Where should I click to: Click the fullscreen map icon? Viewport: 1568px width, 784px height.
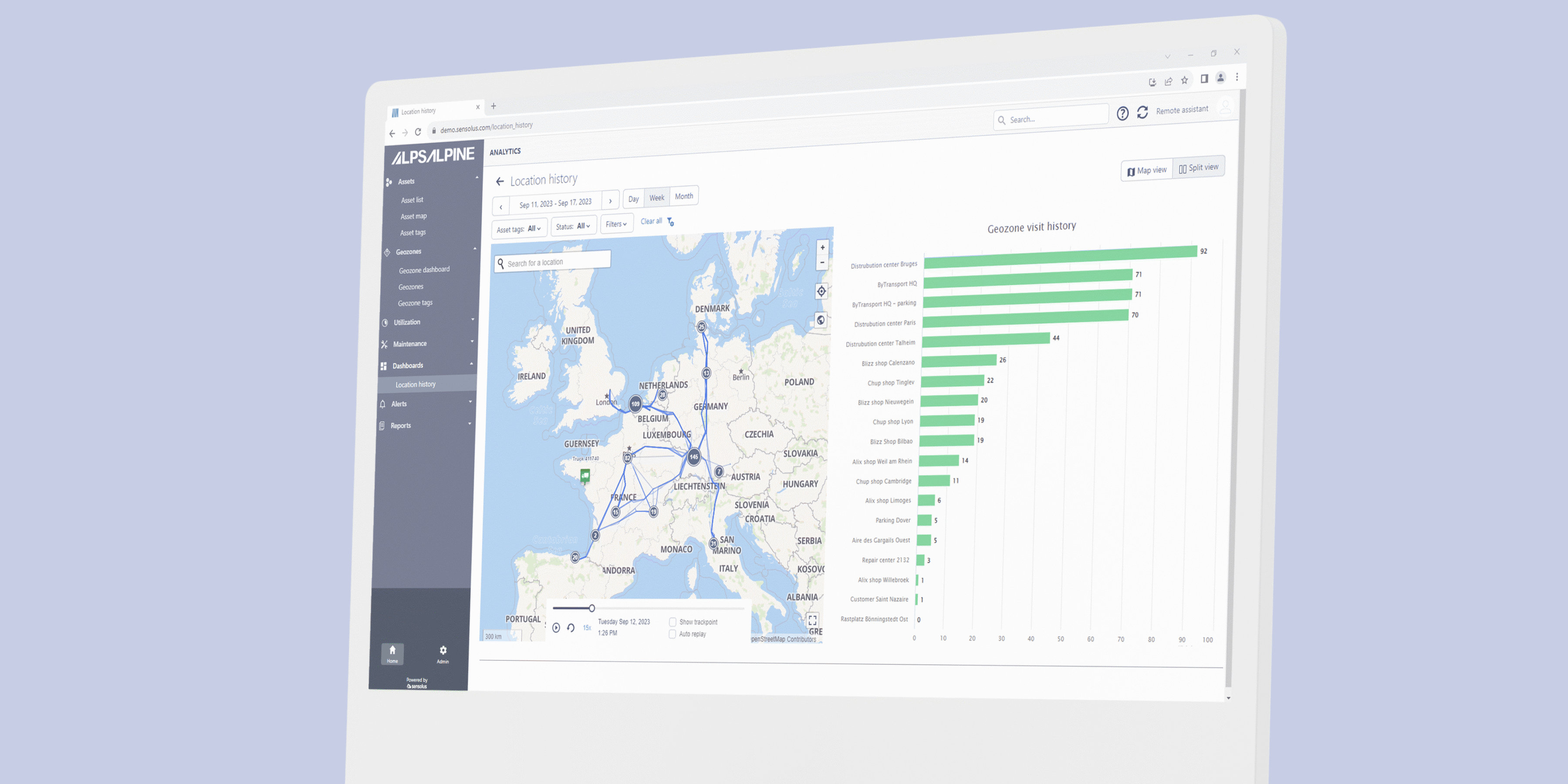(x=812, y=620)
